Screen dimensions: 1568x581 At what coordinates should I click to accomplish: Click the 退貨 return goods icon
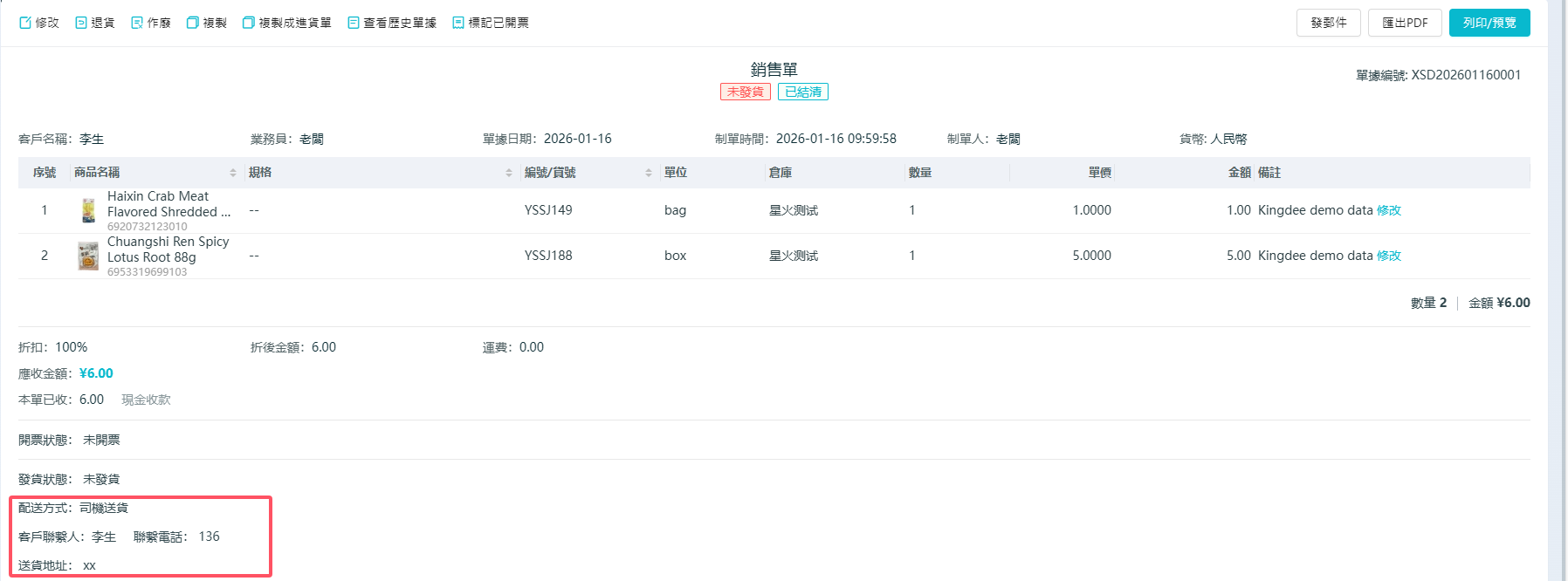(x=81, y=23)
